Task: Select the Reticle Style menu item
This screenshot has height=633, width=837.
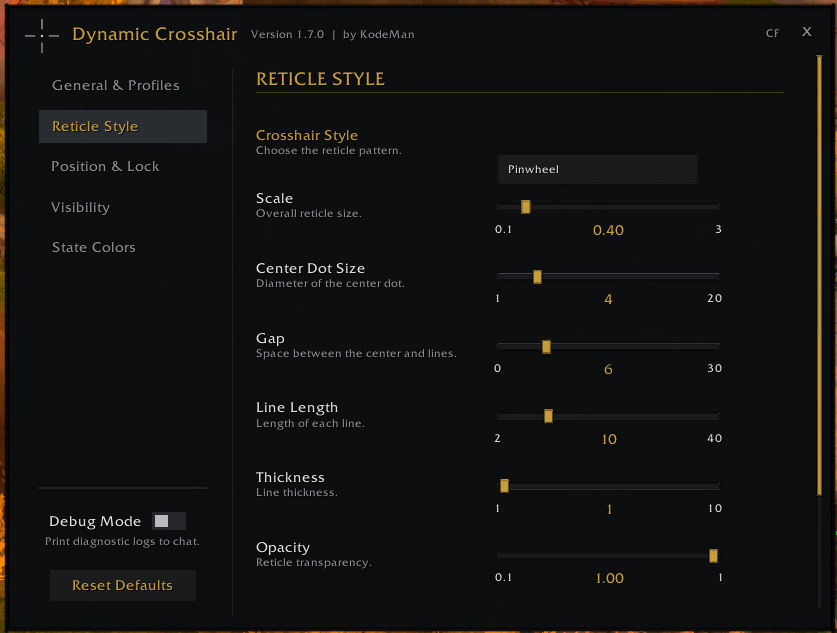Action: (123, 126)
